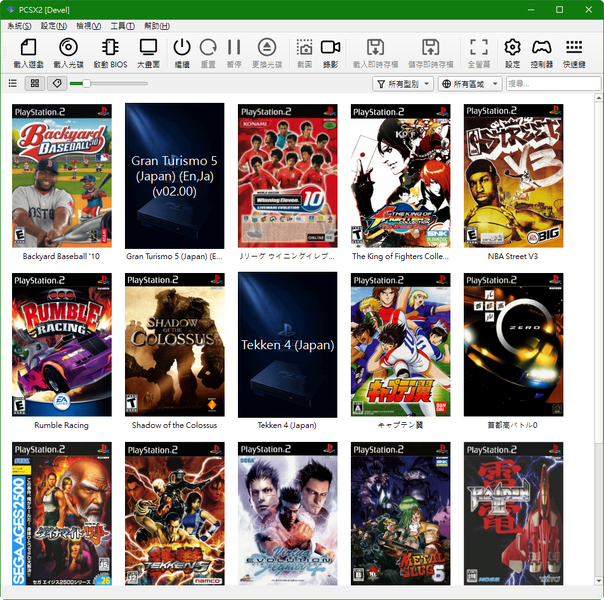Click the Change Disc (更換光碟) eject icon

click(267, 48)
